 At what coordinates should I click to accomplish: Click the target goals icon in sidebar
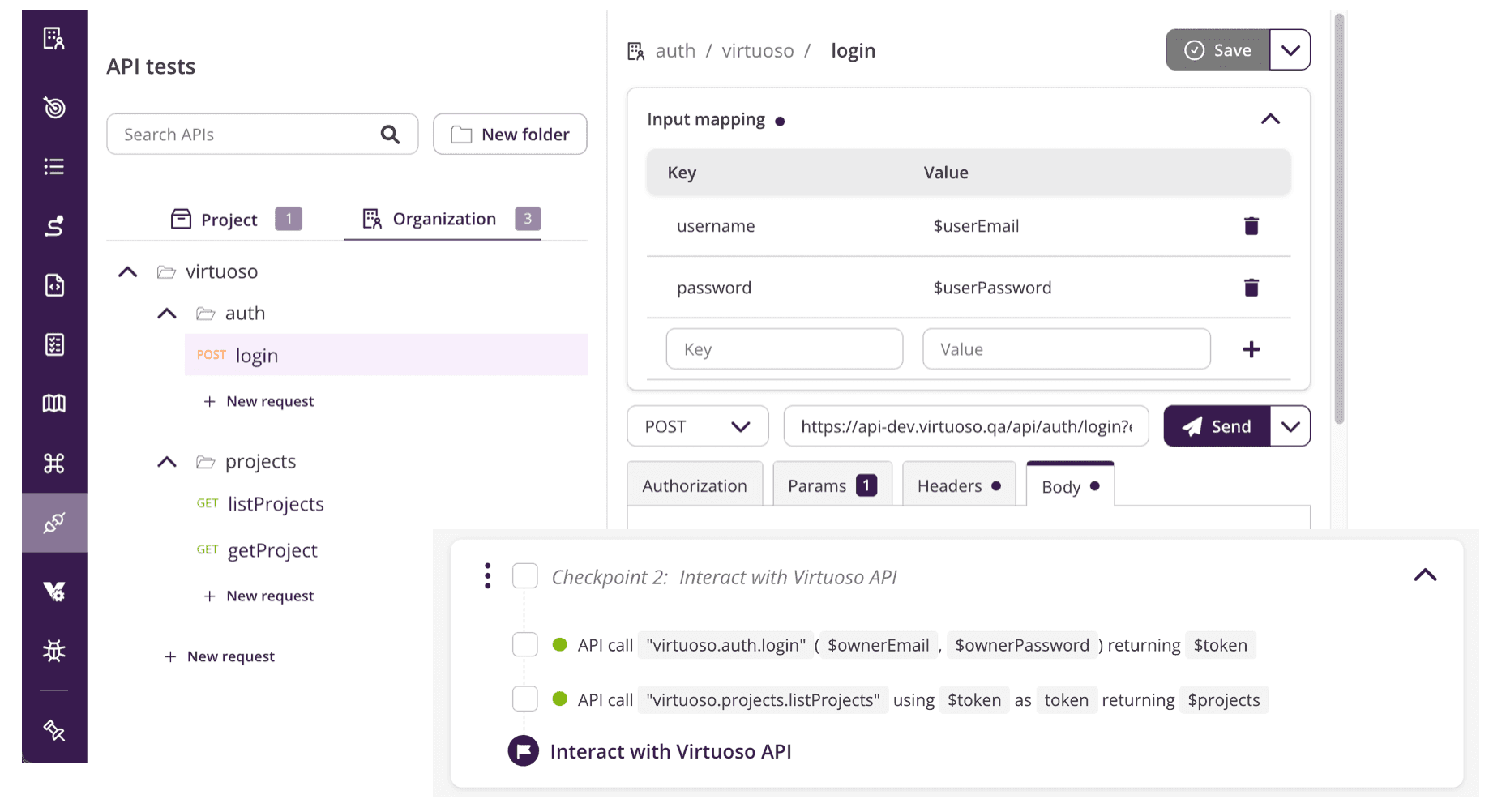click(x=54, y=107)
